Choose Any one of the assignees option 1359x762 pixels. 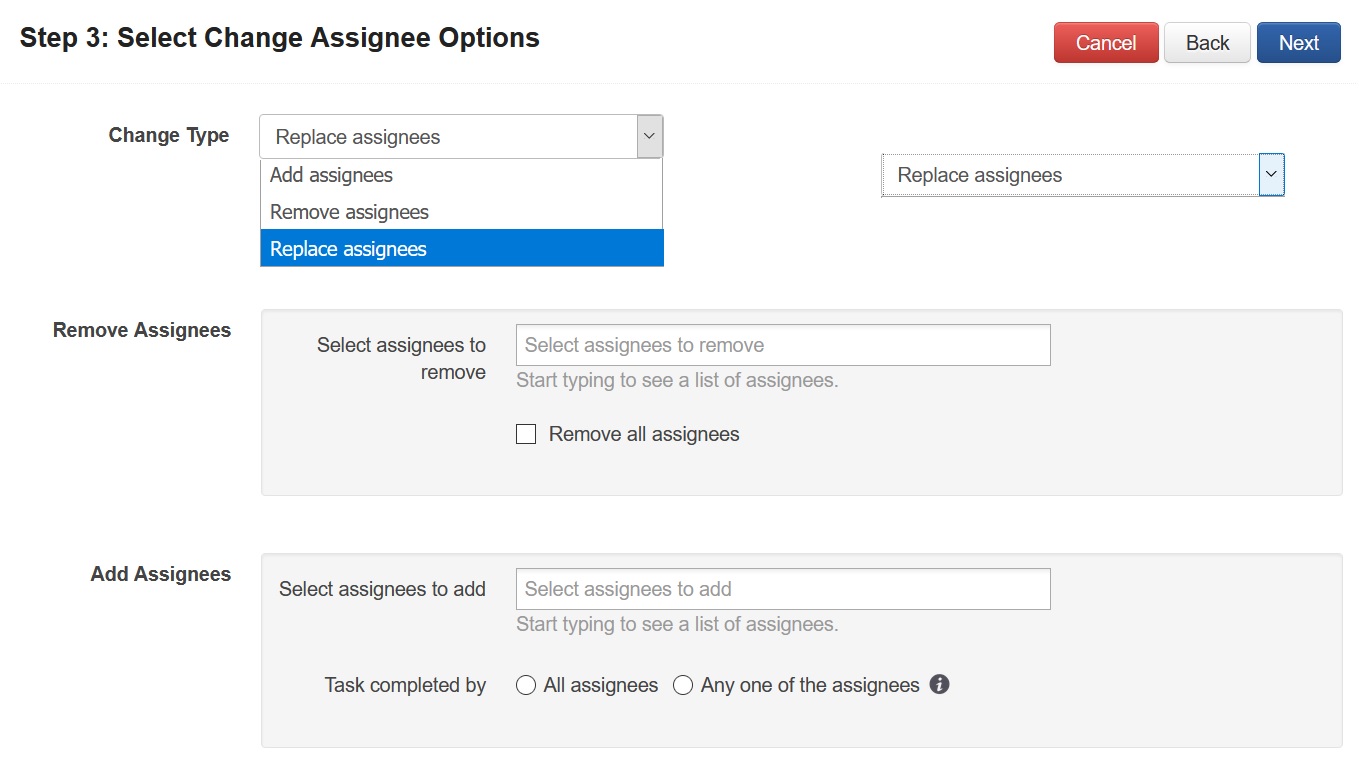coord(683,685)
